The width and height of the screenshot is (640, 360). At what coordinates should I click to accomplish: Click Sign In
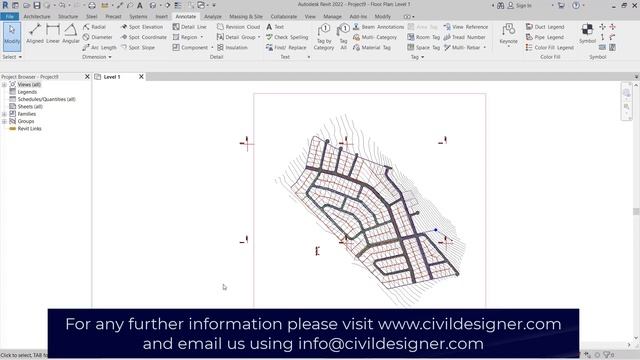click(520, 6)
